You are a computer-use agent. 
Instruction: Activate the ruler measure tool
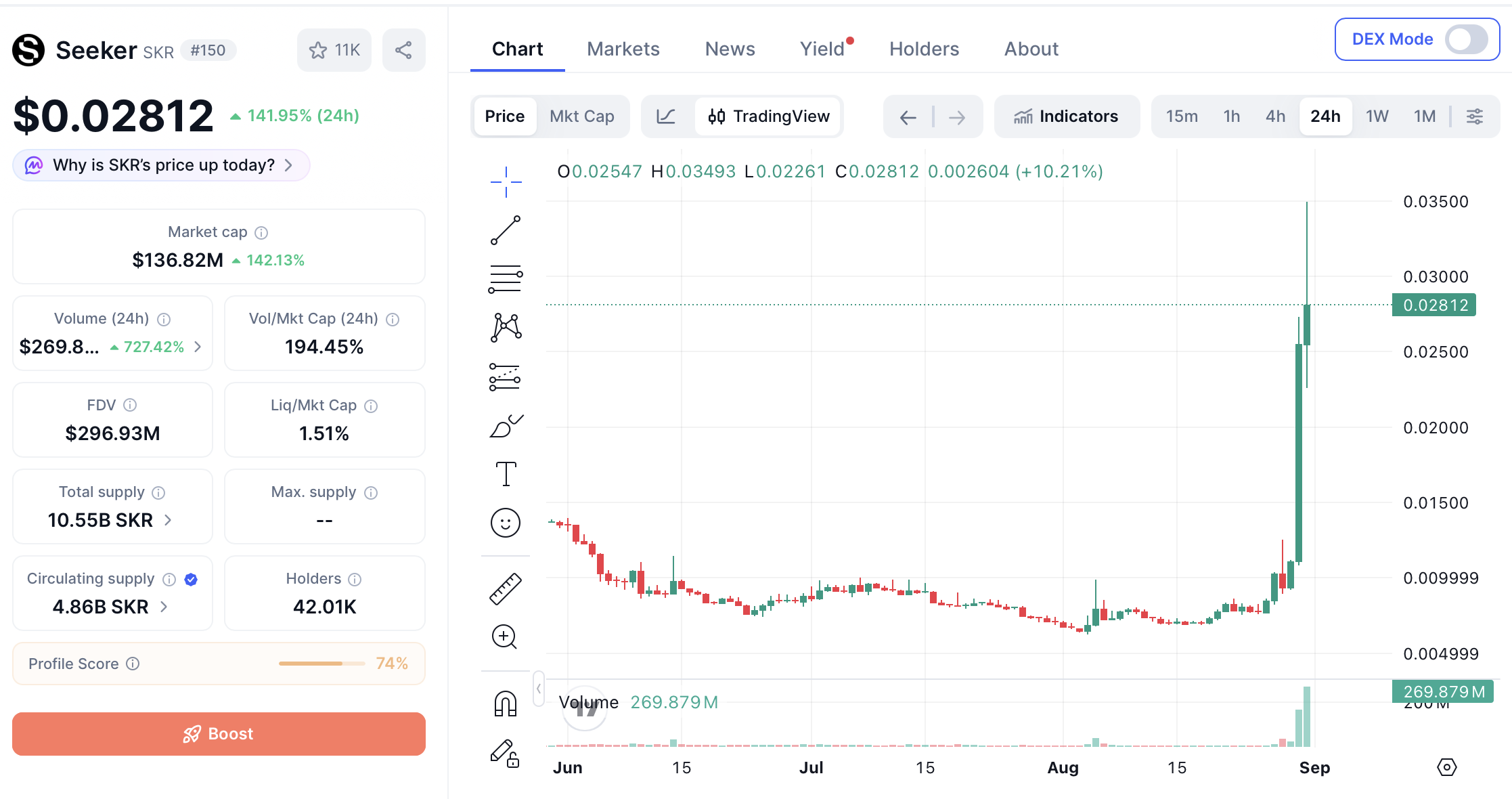[x=506, y=588]
